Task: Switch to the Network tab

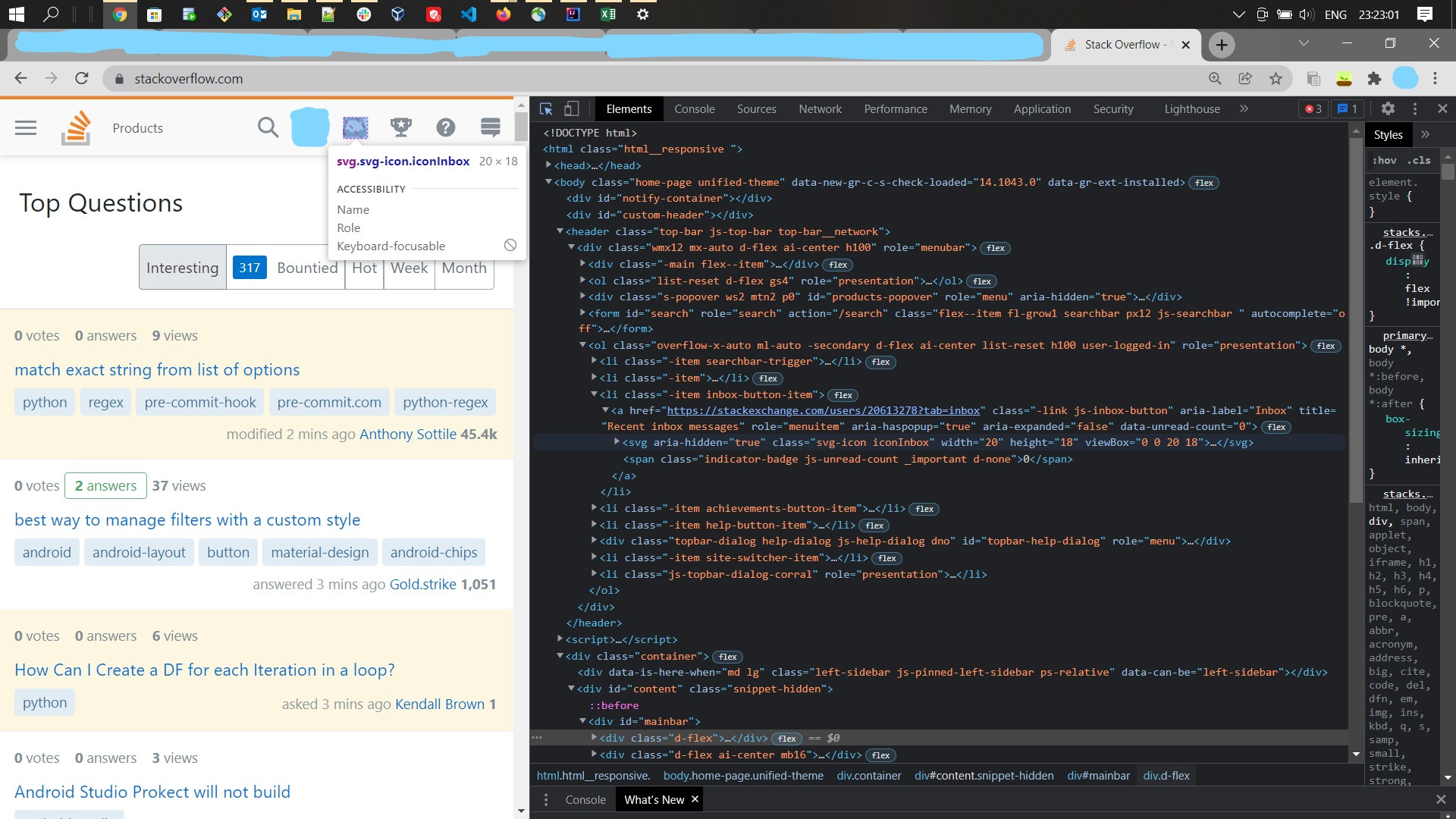Action: click(x=820, y=109)
